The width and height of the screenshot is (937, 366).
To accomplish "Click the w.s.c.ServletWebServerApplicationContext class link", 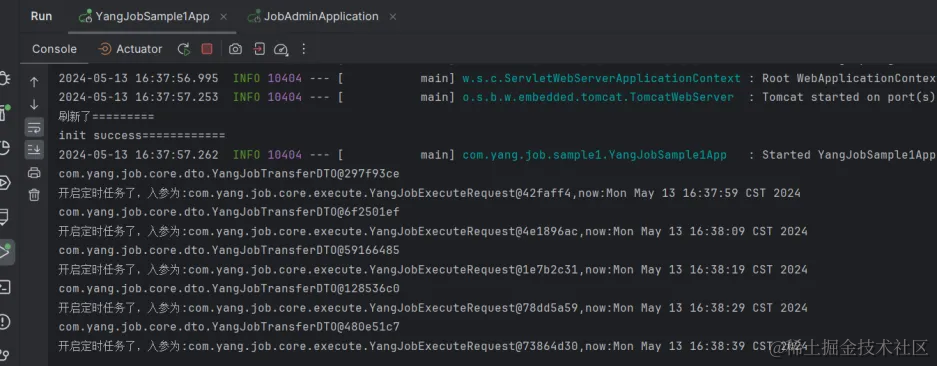I will tap(602, 78).
